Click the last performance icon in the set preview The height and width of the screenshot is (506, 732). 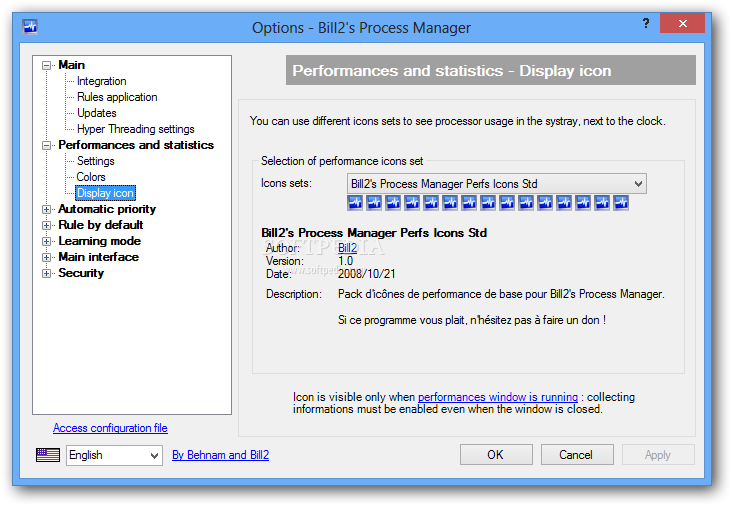pyautogui.click(x=621, y=203)
